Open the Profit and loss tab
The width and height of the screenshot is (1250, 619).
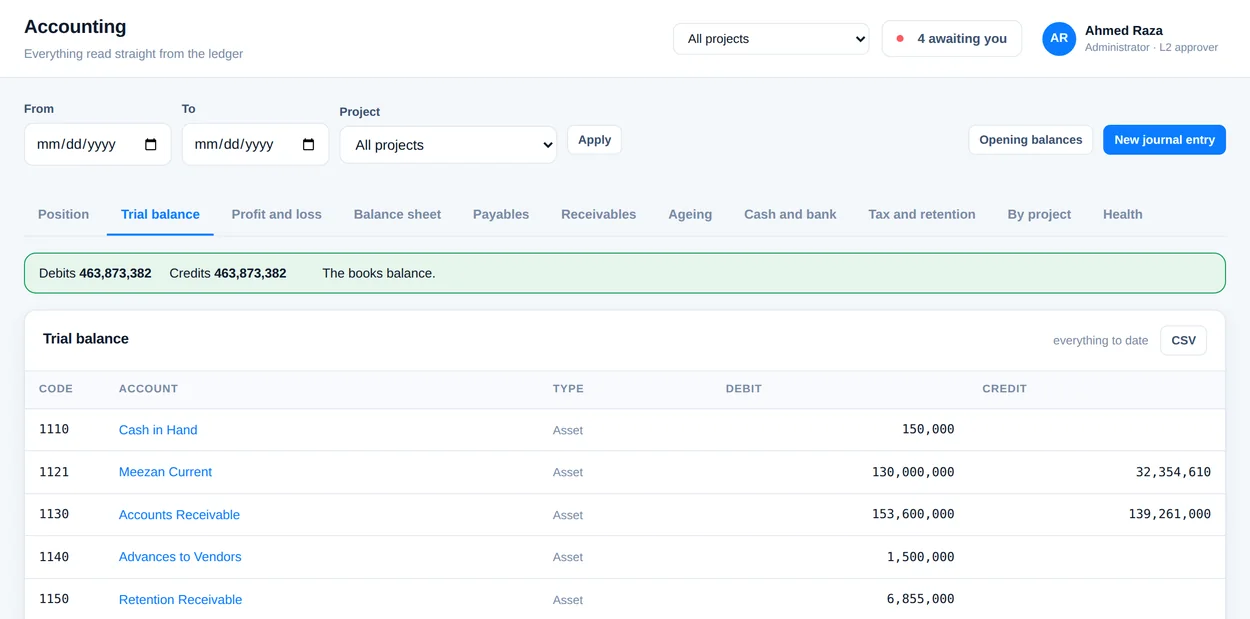[x=277, y=214]
